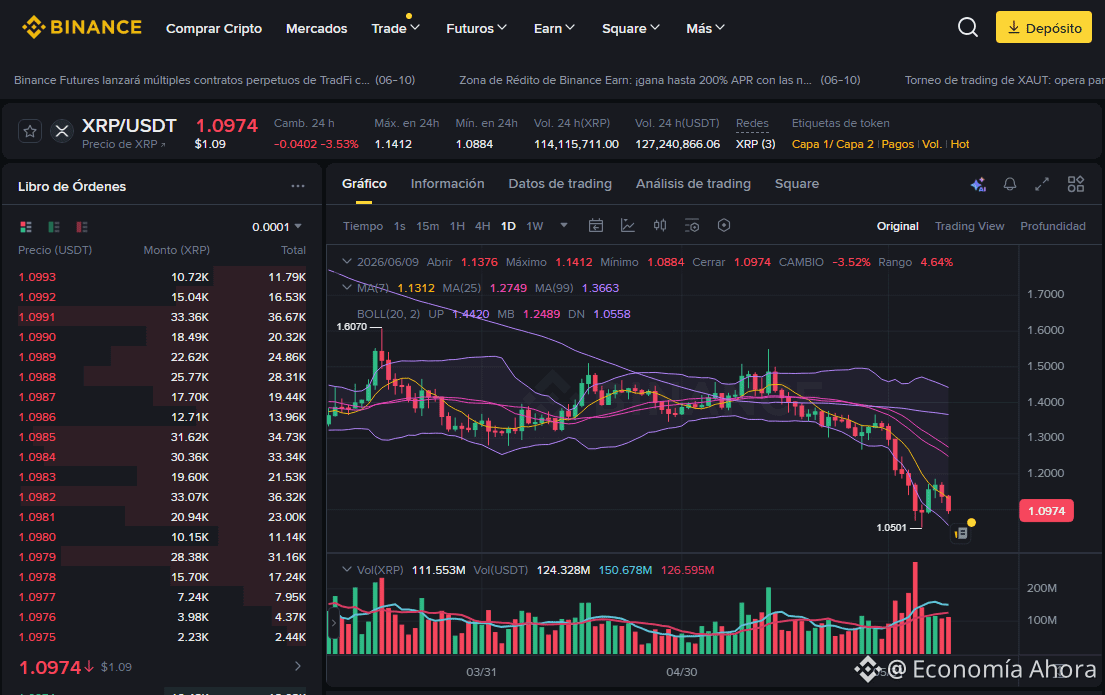1105x695 pixels.
Task: Click the XRP coin logo icon
Action: tap(62, 131)
